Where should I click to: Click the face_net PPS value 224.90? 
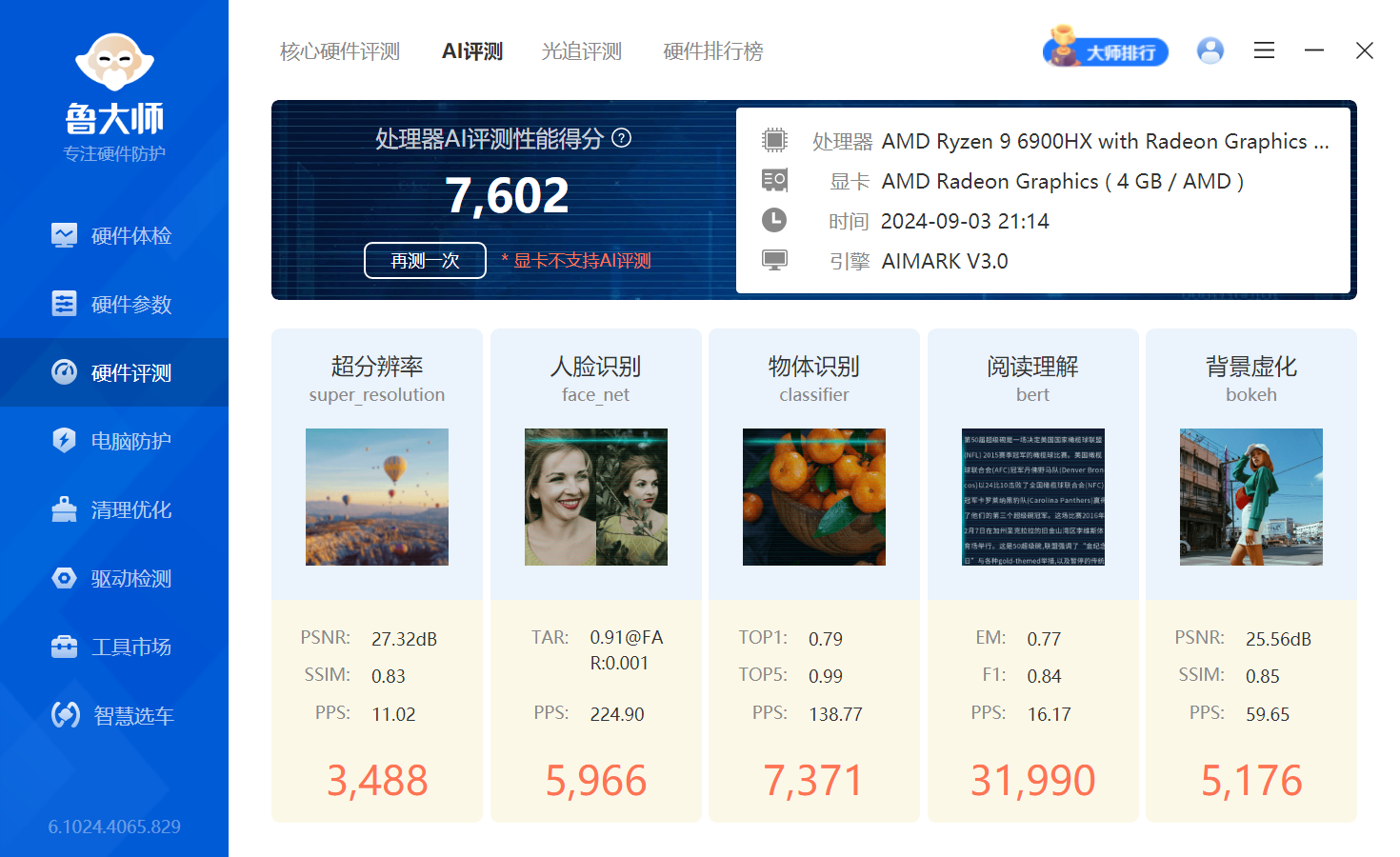tap(617, 714)
